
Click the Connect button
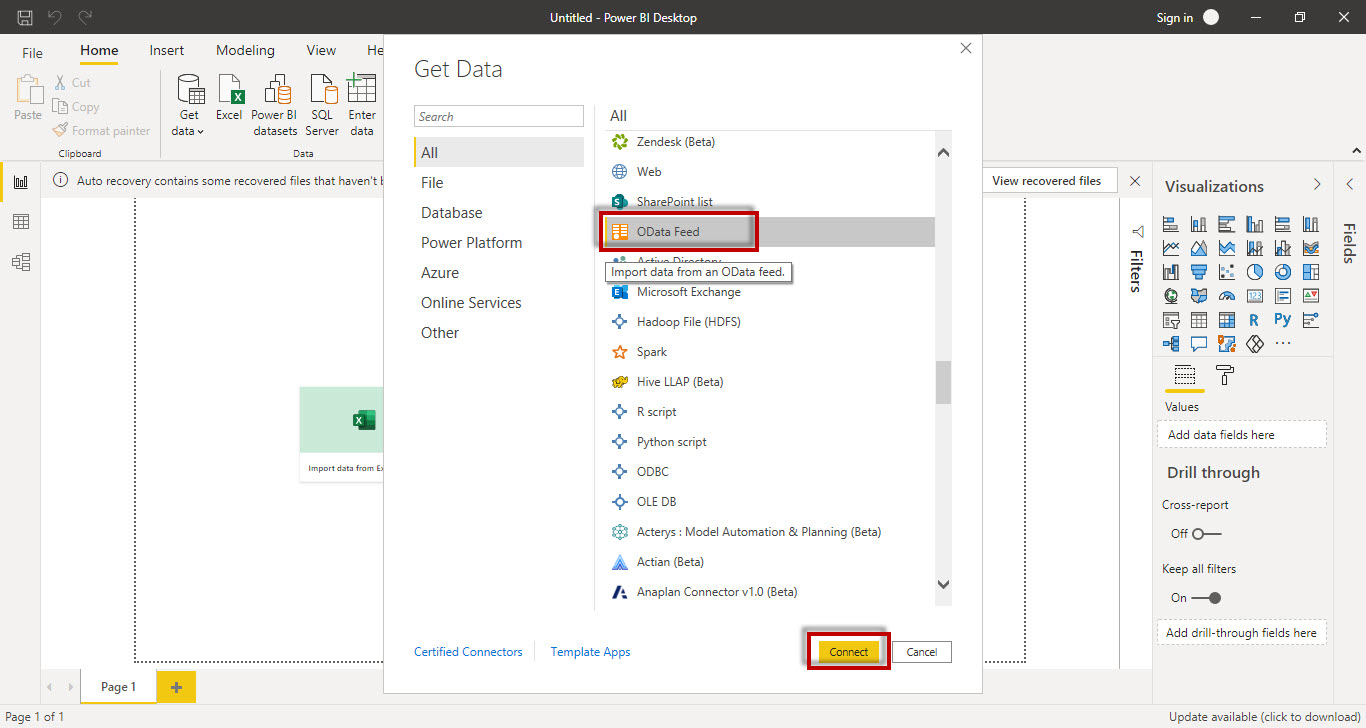[847, 651]
